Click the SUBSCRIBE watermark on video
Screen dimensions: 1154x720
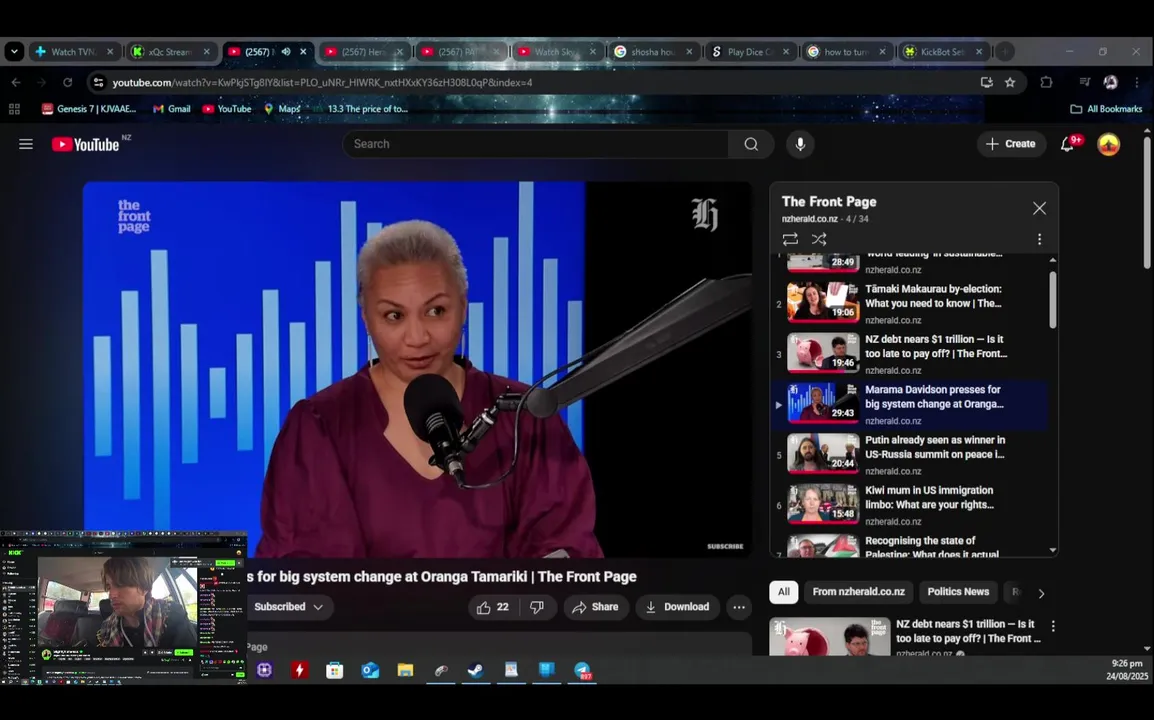(x=725, y=546)
